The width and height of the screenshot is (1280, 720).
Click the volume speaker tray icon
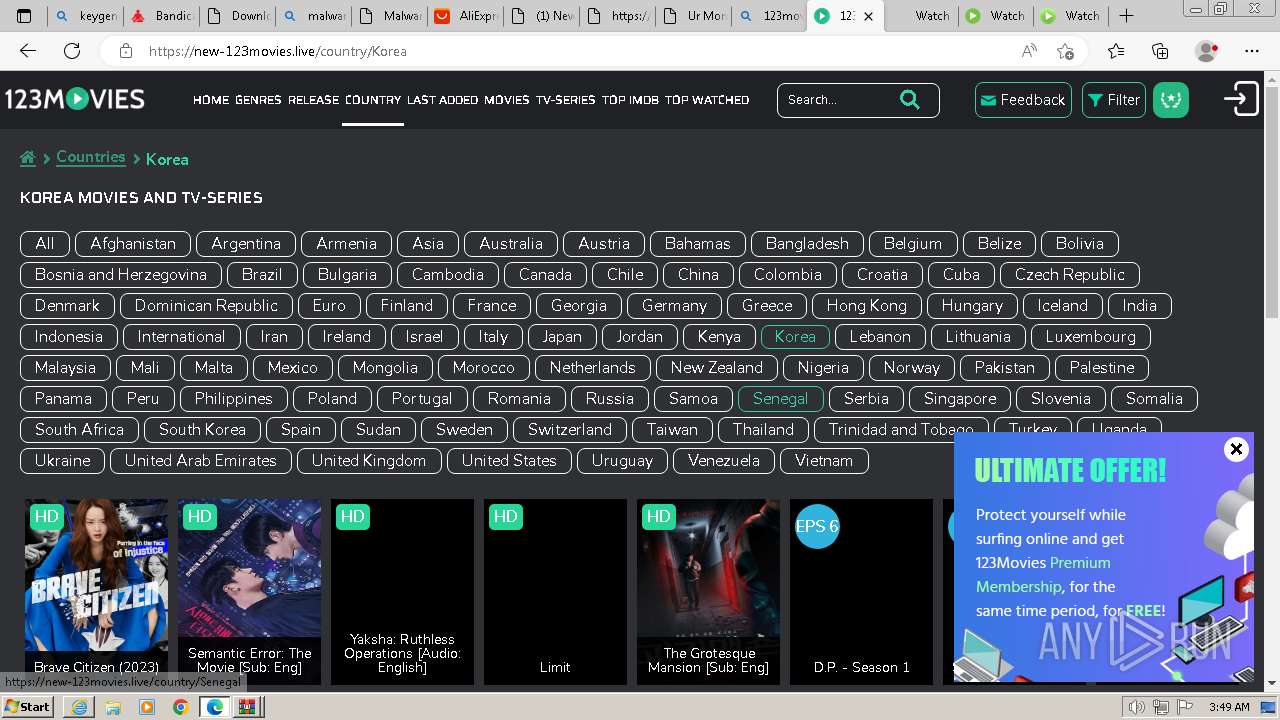point(1137,707)
